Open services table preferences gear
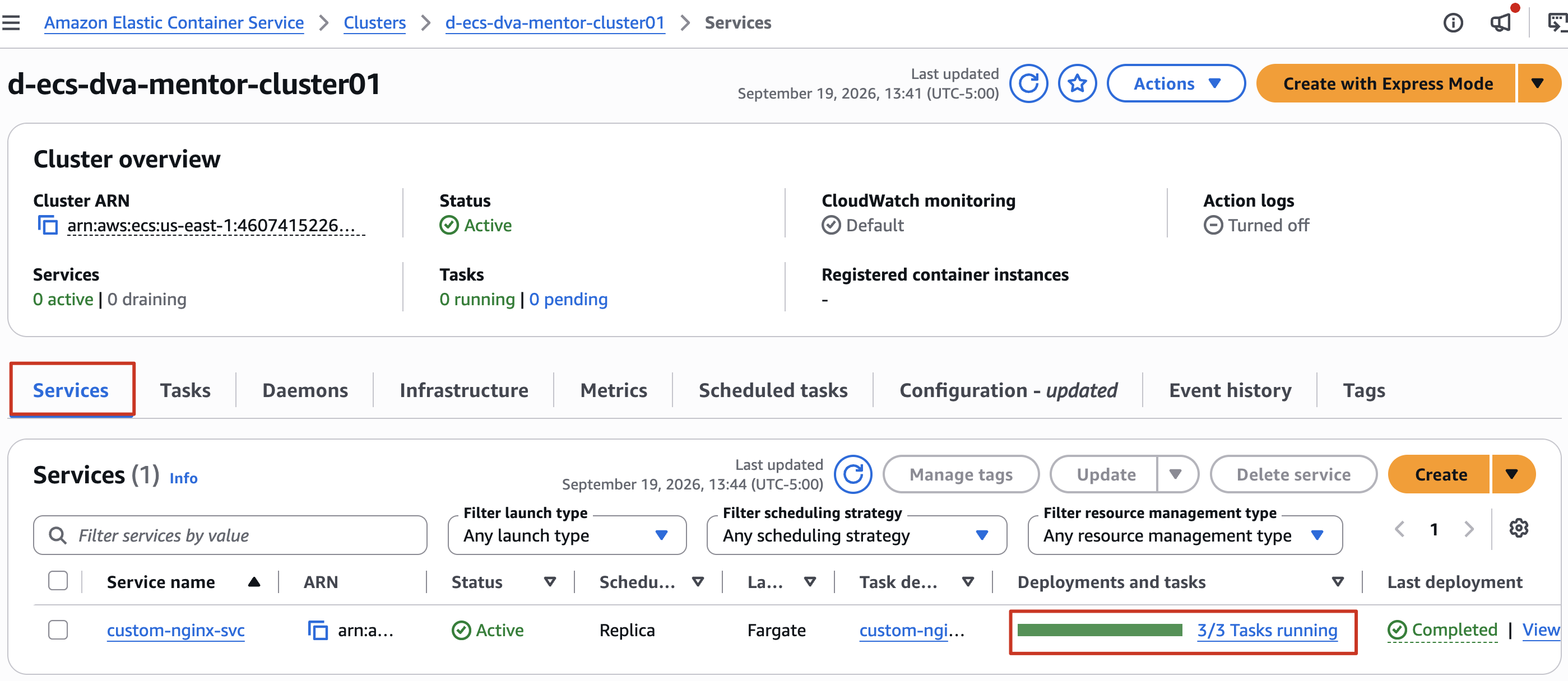The width and height of the screenshot is (1568, 681). 1518,528
